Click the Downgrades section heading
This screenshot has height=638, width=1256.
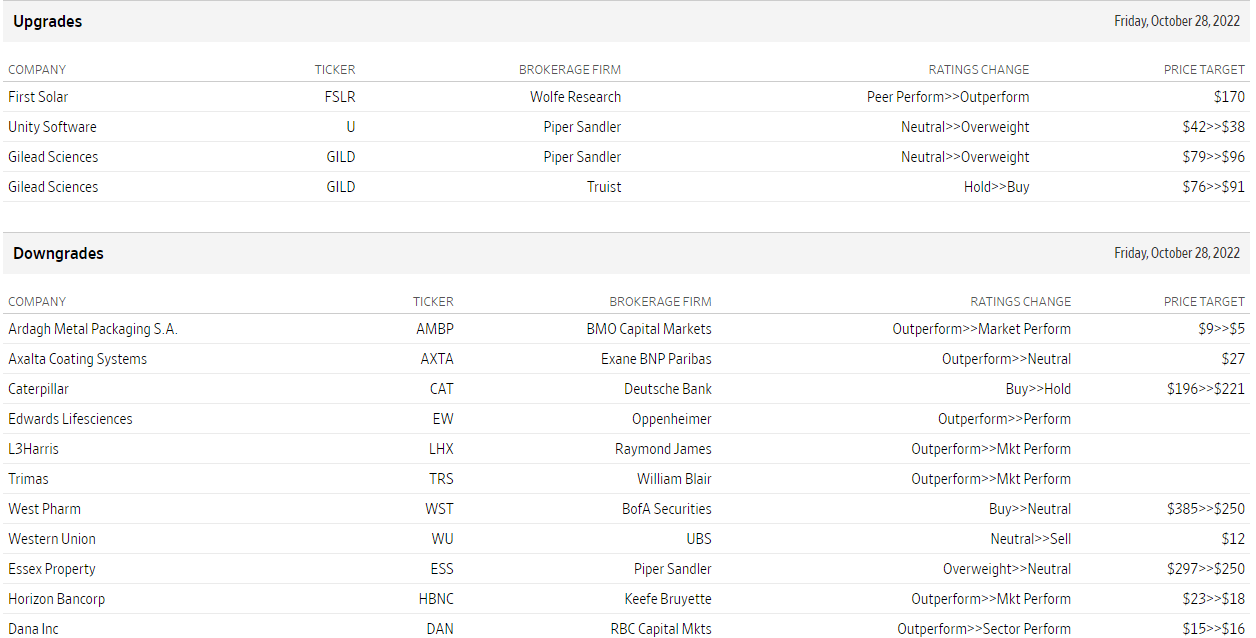(58, 253)
